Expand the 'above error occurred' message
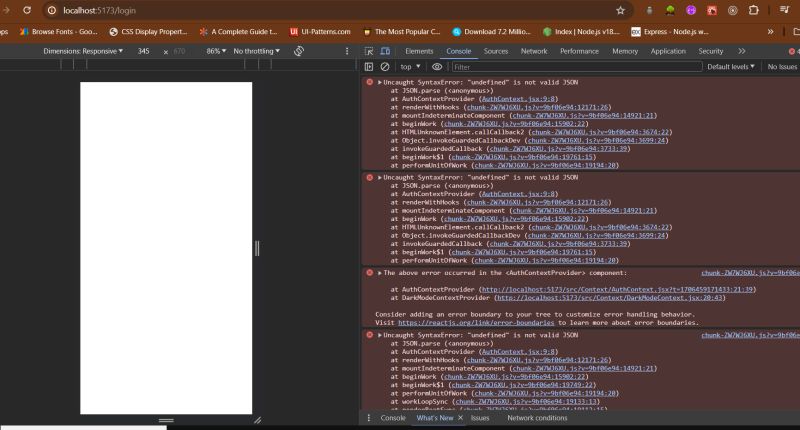Screen dimensions: 800x430 (380, 273)
